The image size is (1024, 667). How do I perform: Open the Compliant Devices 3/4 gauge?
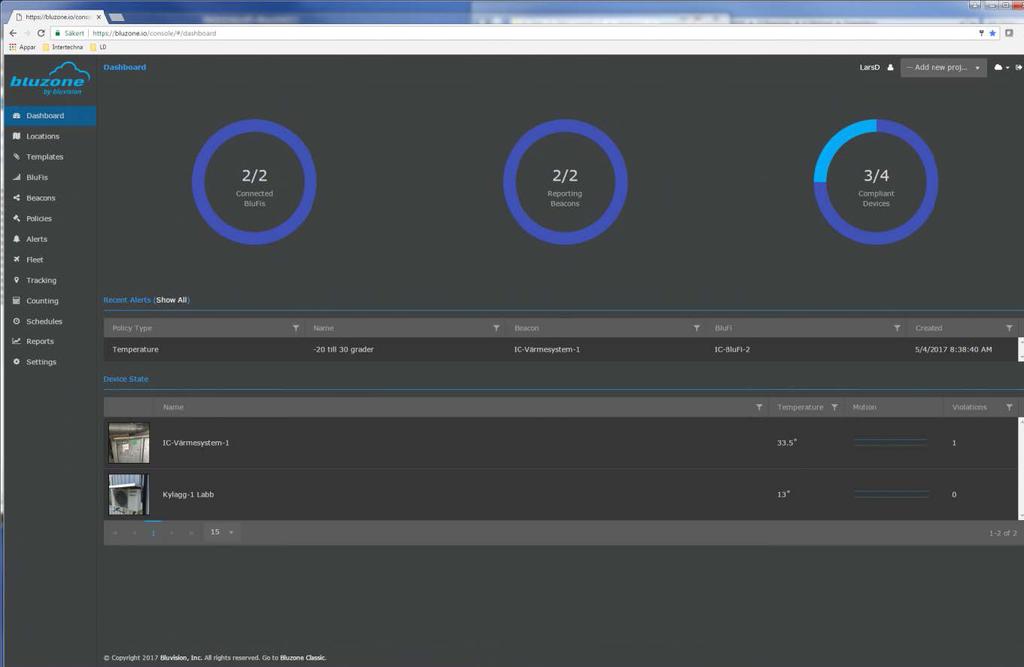pos(876,182)
